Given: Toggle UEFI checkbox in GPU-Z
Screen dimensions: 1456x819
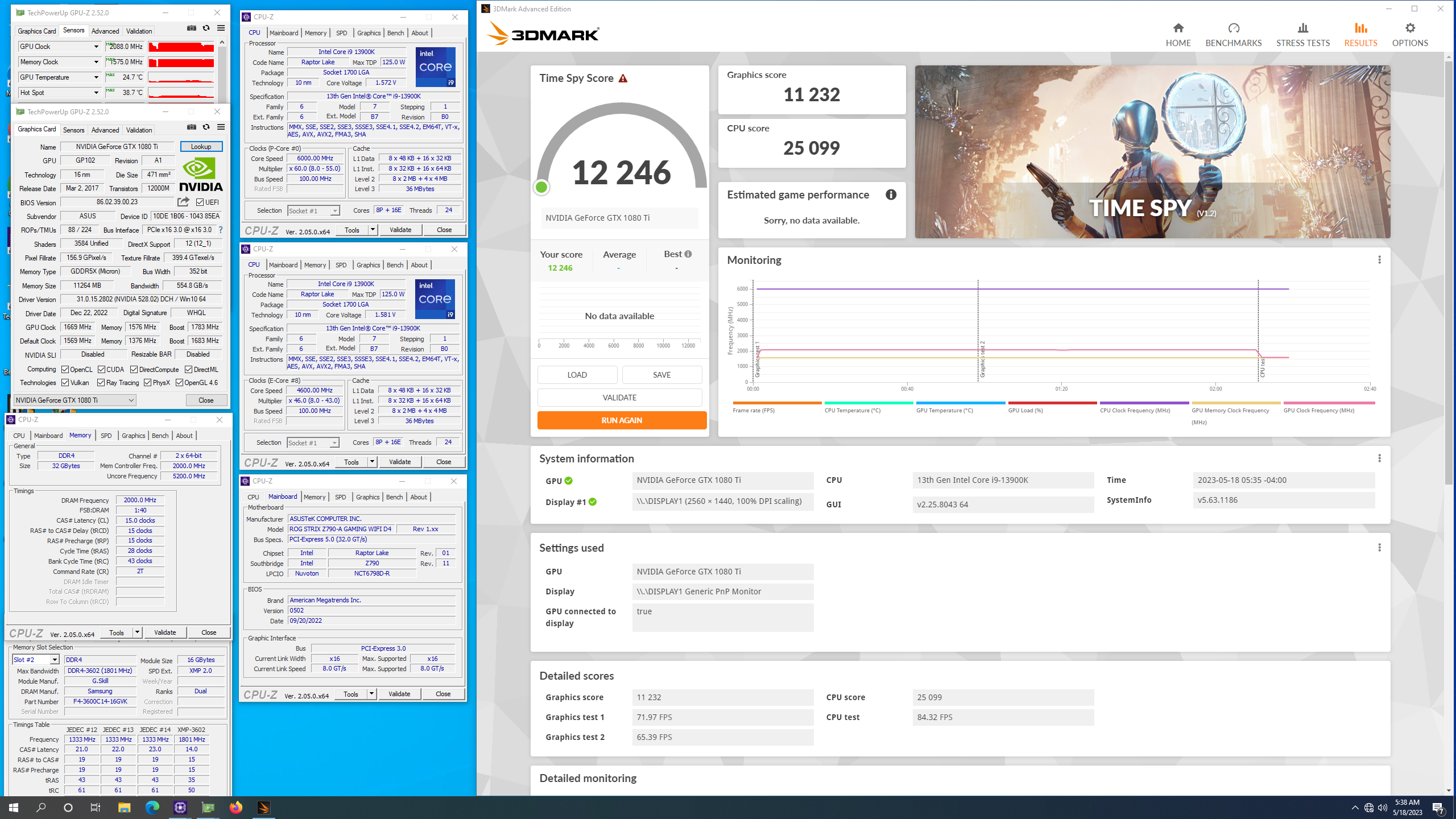Looking at the screenshot, I should pos(200,202).
